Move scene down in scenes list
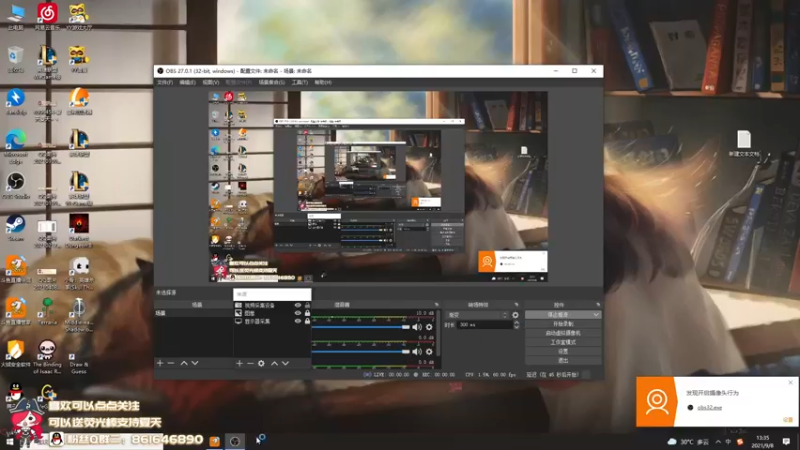This screenshot has height=450, width=800. click(195, 363)
